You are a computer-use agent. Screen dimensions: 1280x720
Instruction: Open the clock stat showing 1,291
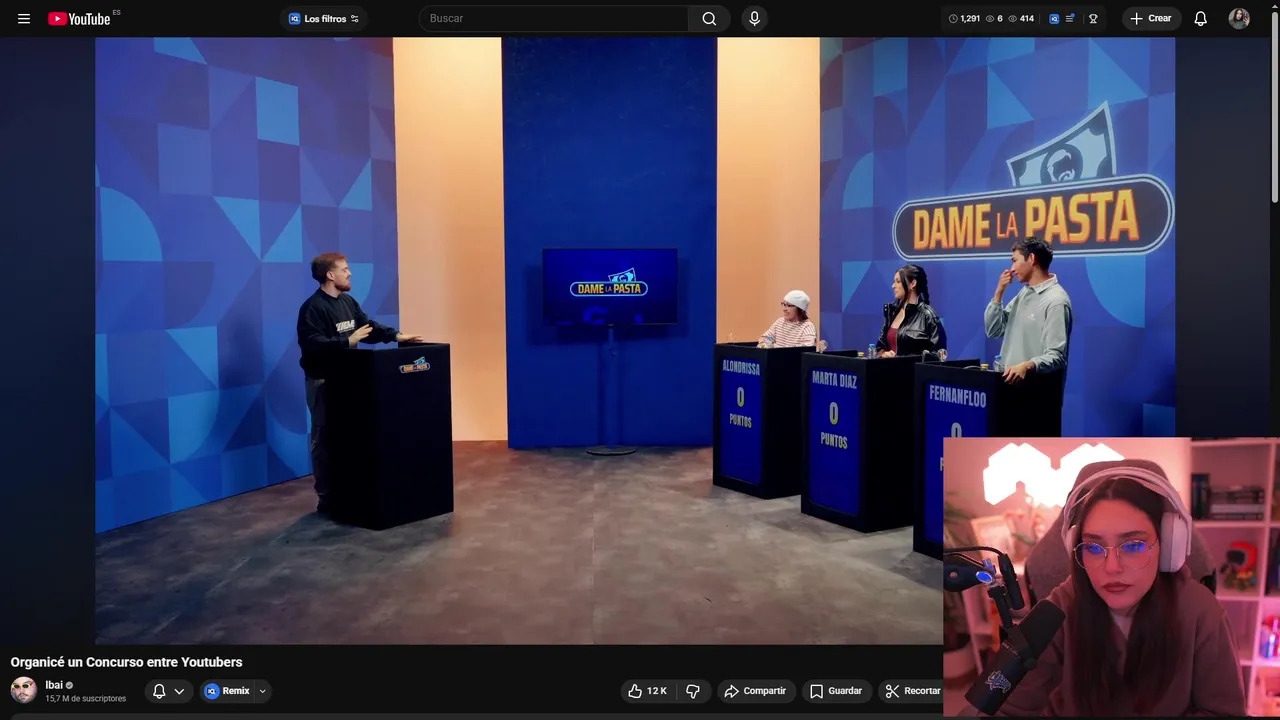pos(964,18)
